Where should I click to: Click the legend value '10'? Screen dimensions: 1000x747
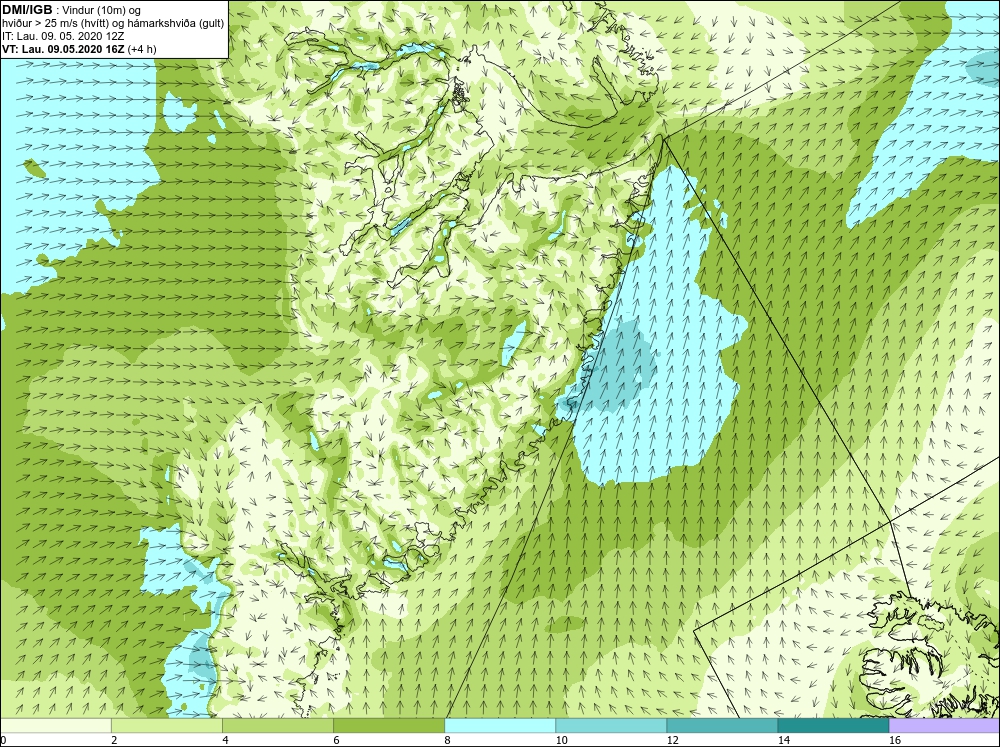561,740
